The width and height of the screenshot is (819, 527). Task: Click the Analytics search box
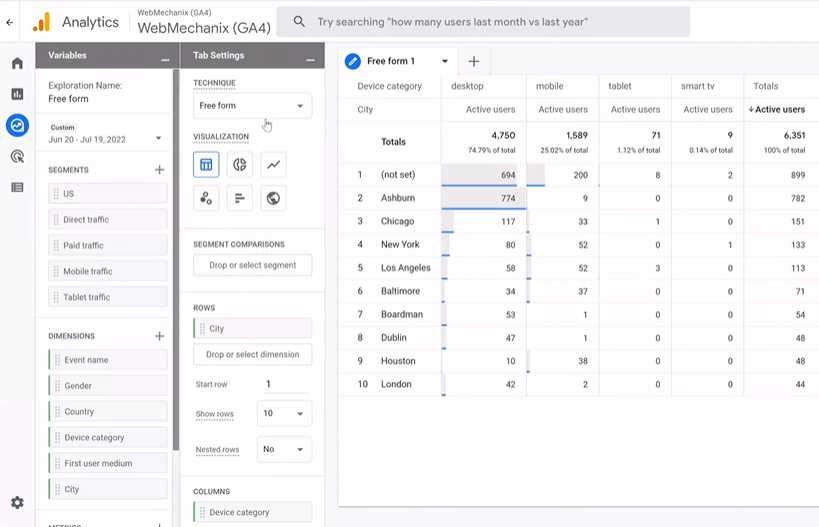tap(483, 22)
